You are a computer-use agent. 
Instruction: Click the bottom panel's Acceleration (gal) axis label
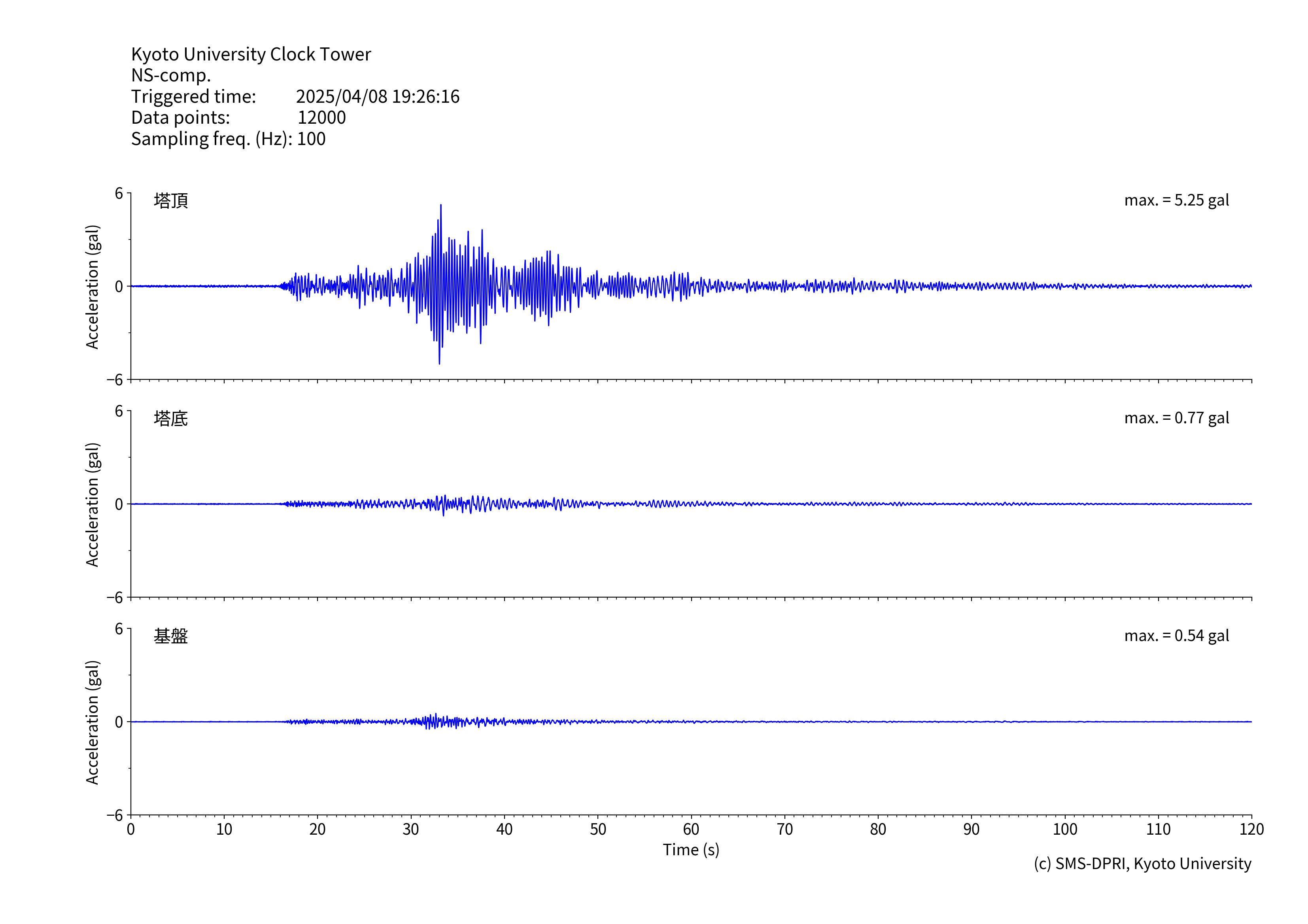[x=92, y=722]
